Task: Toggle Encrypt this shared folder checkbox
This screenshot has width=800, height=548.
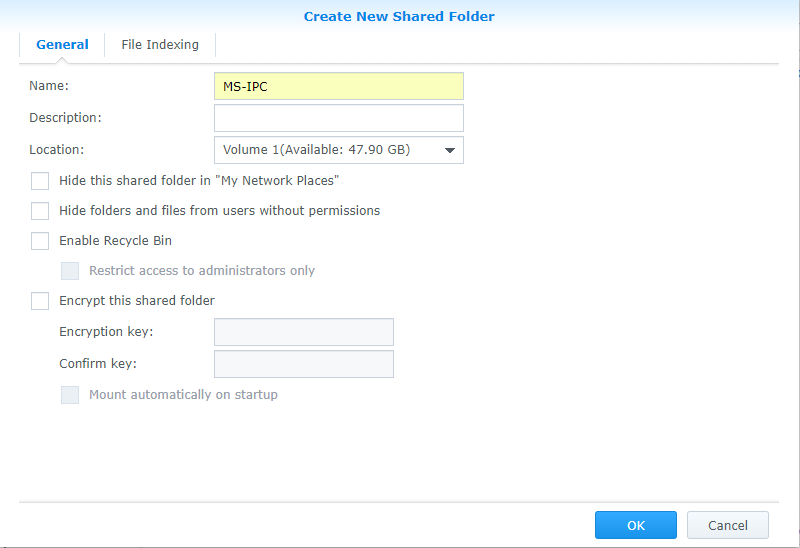Action: click(40, 301)
